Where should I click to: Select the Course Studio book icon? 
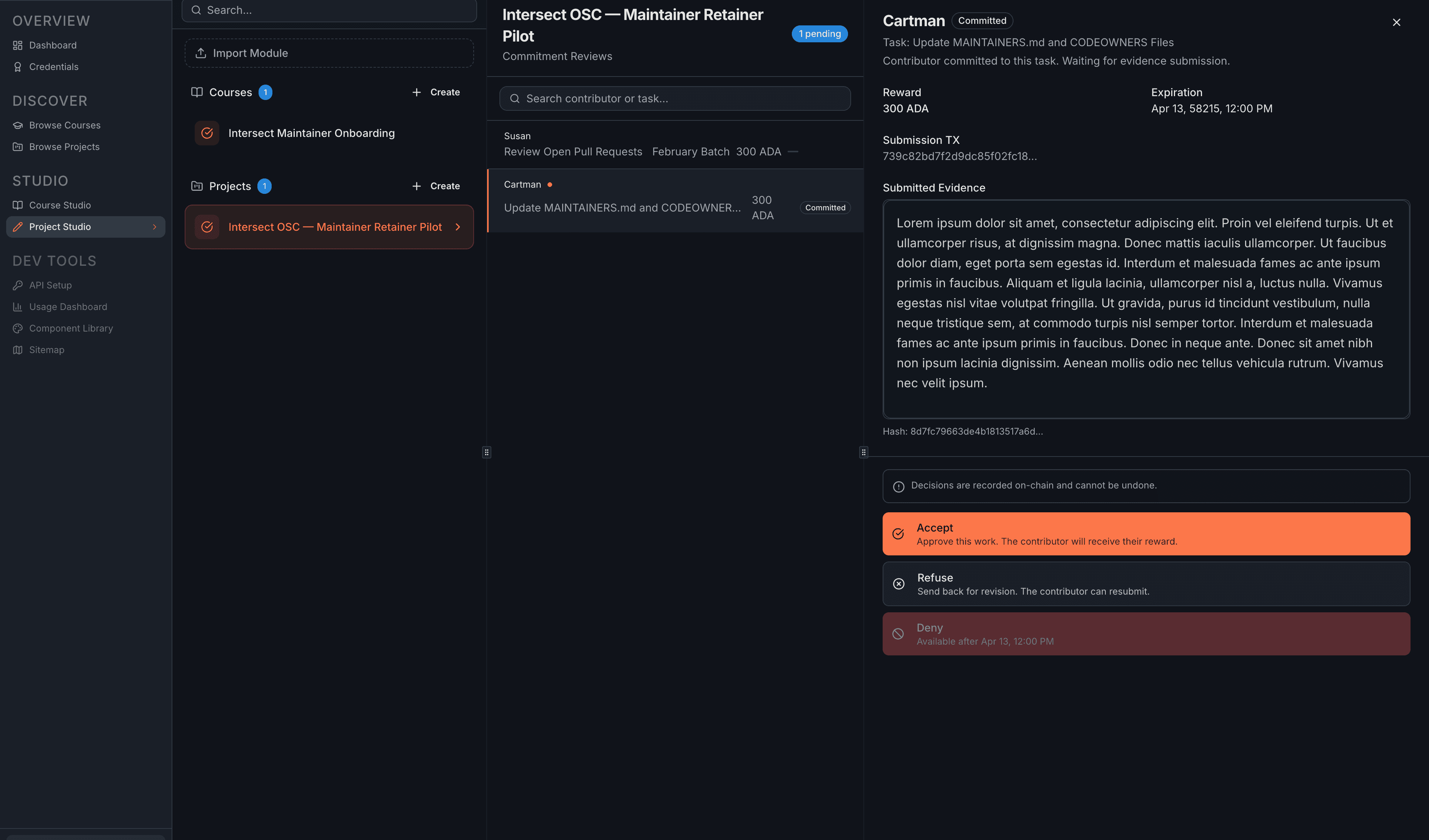pyautogui.click(x=18, y=205)
